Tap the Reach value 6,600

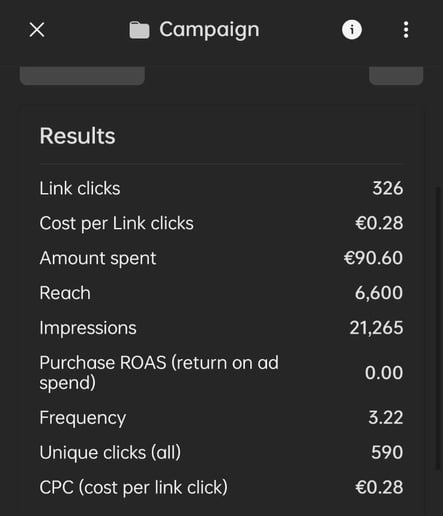point(379,293)
